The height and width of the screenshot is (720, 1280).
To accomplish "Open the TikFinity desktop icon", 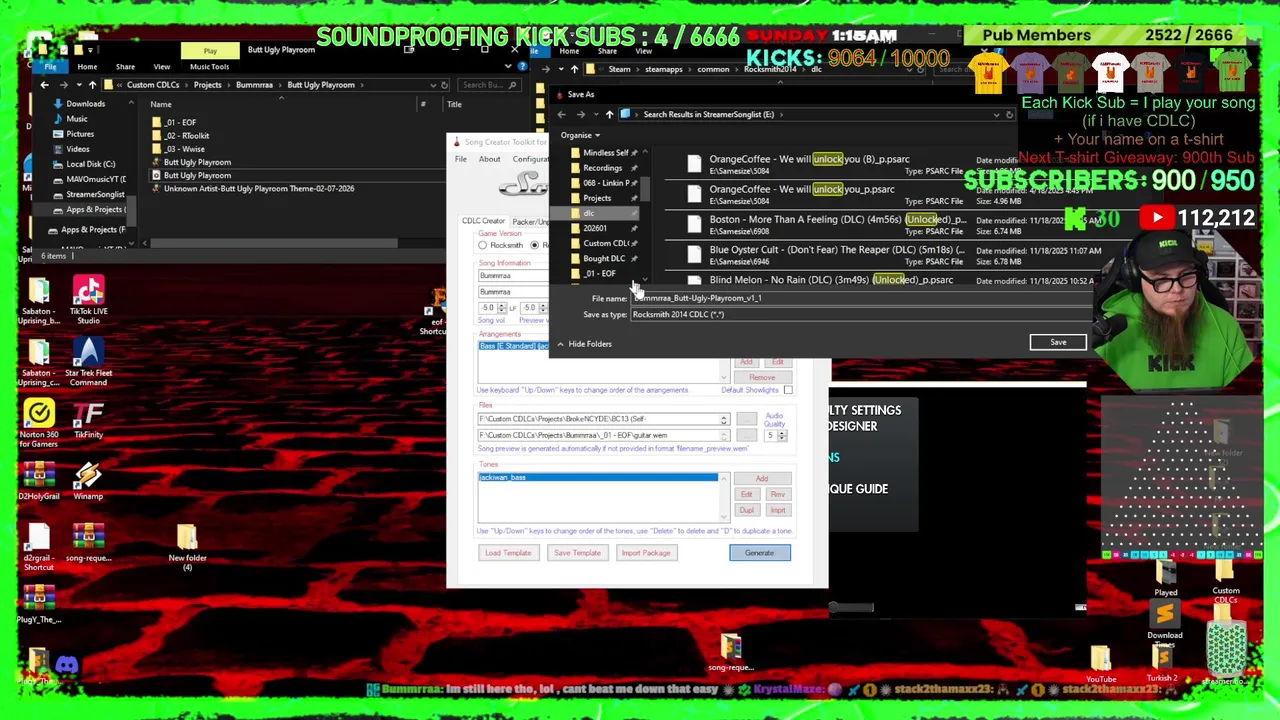I will (x=88, y=419).
